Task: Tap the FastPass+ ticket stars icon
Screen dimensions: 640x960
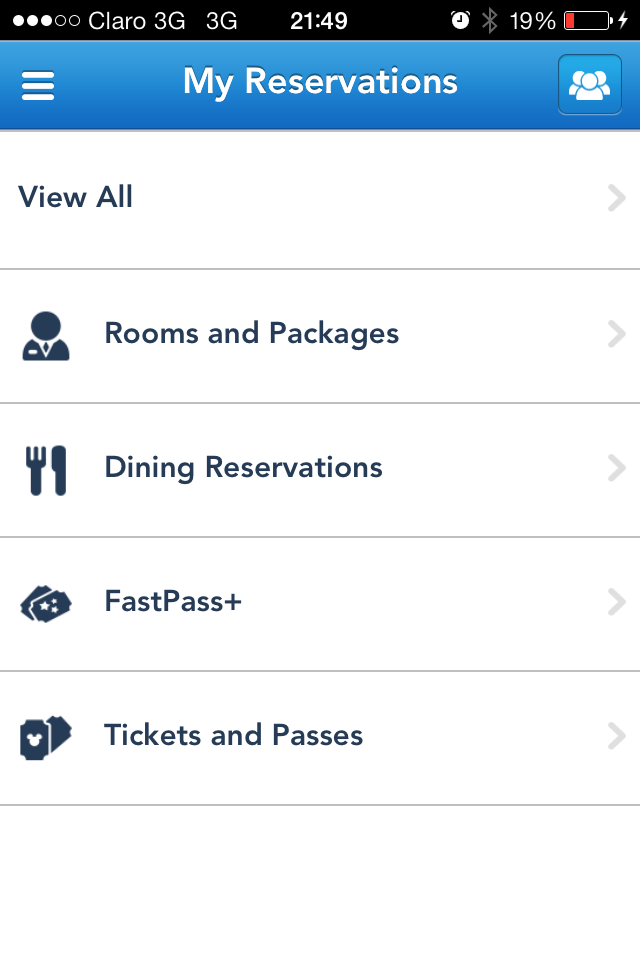Action: click(x=46, y=604)
